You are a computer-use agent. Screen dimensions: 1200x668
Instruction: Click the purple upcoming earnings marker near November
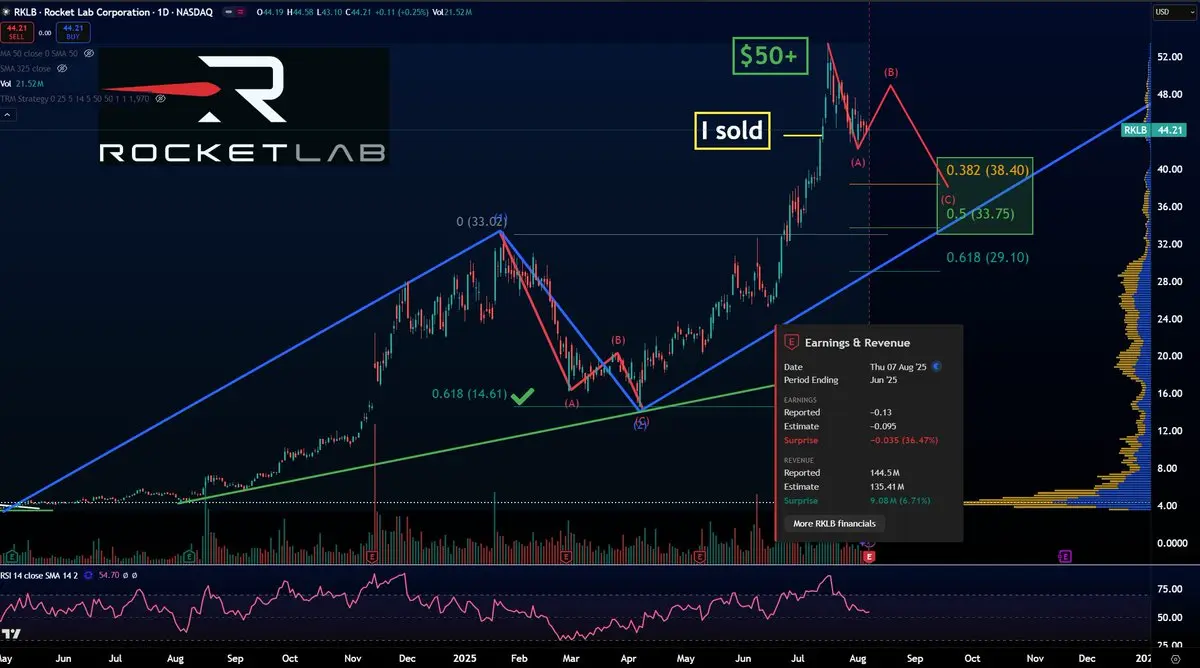[1065, 555]
